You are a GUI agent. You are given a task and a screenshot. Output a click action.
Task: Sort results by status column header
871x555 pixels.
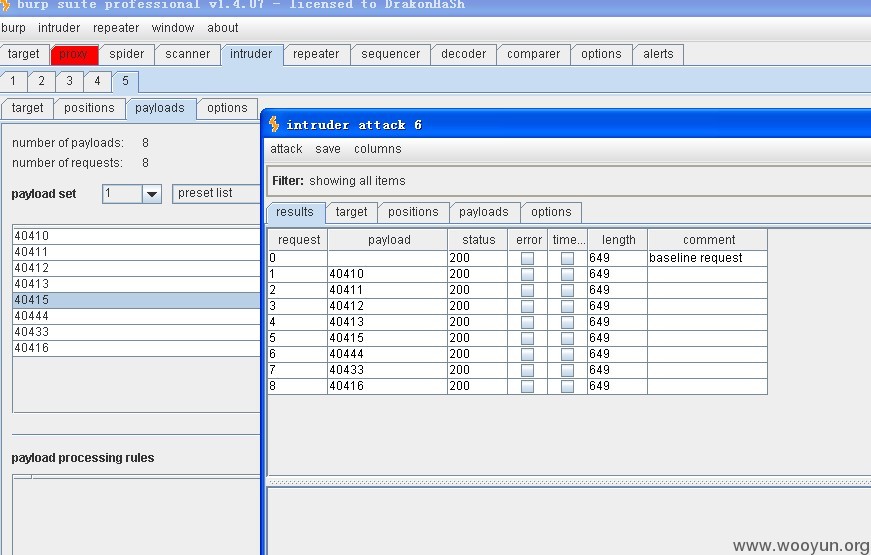478,240
